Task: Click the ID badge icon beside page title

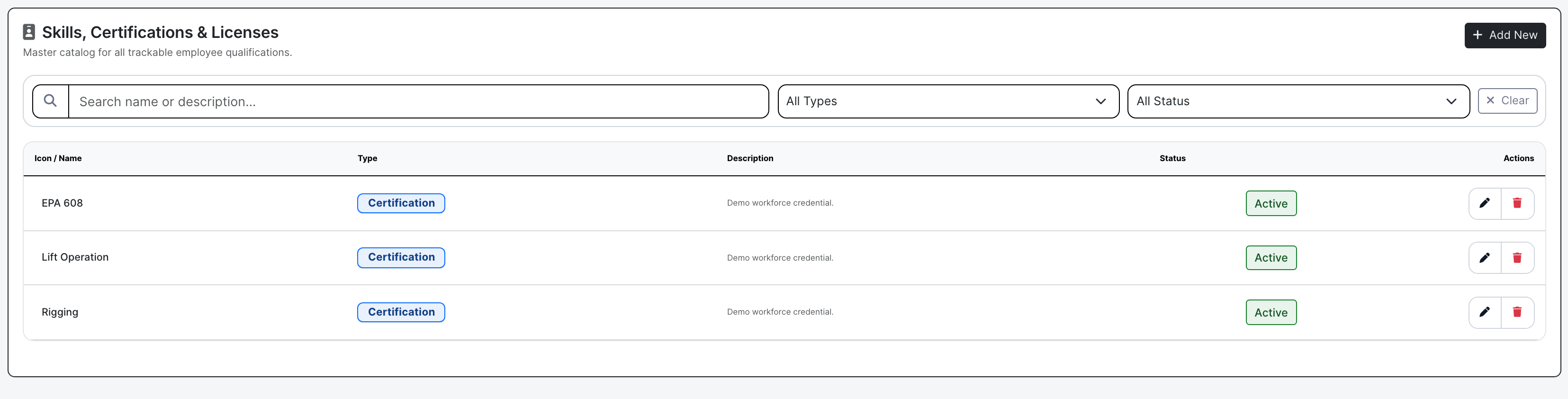Action: click(x=28, y=32)
